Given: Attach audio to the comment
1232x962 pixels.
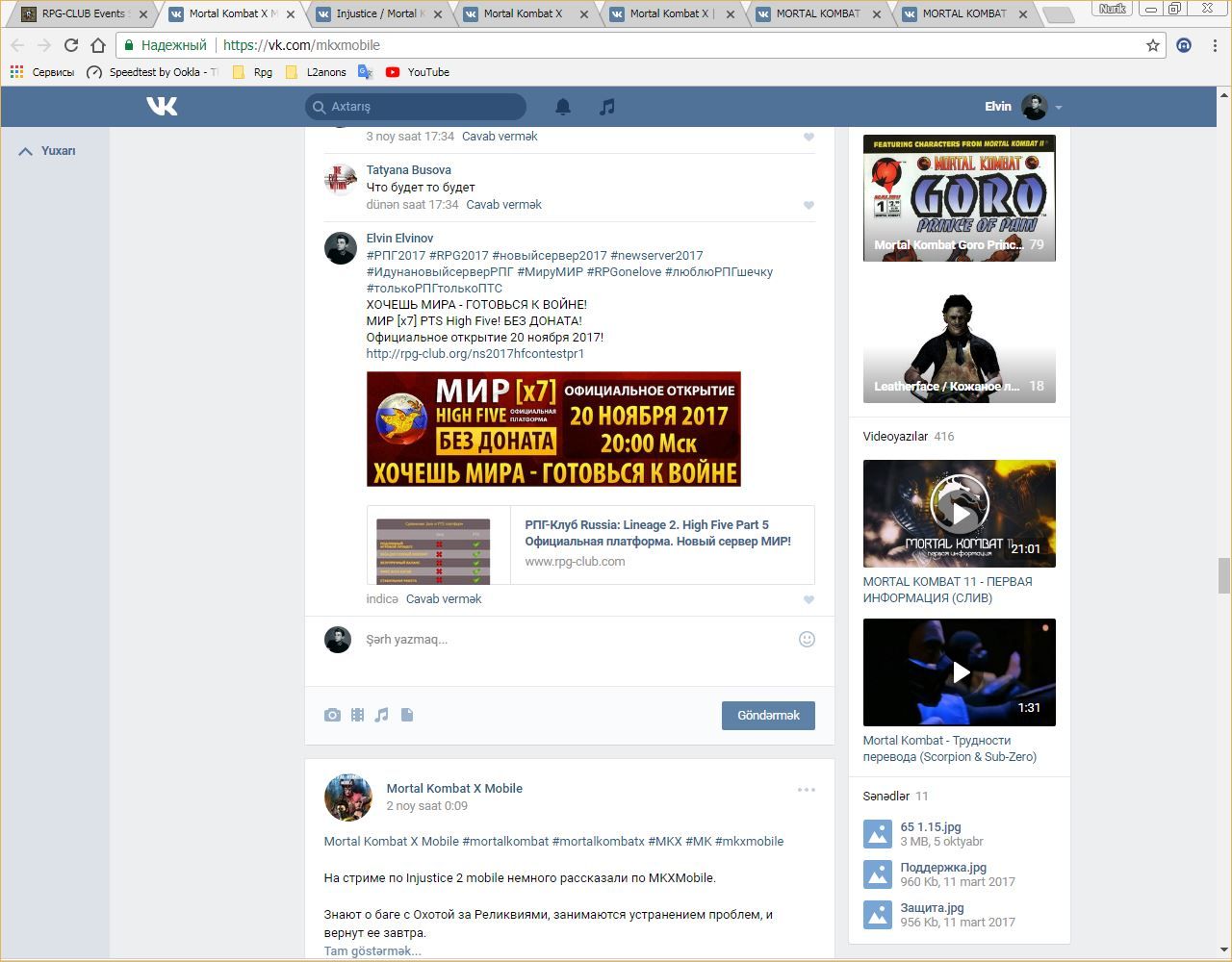Looking at the screenshot, I should (x=382, y=715).
